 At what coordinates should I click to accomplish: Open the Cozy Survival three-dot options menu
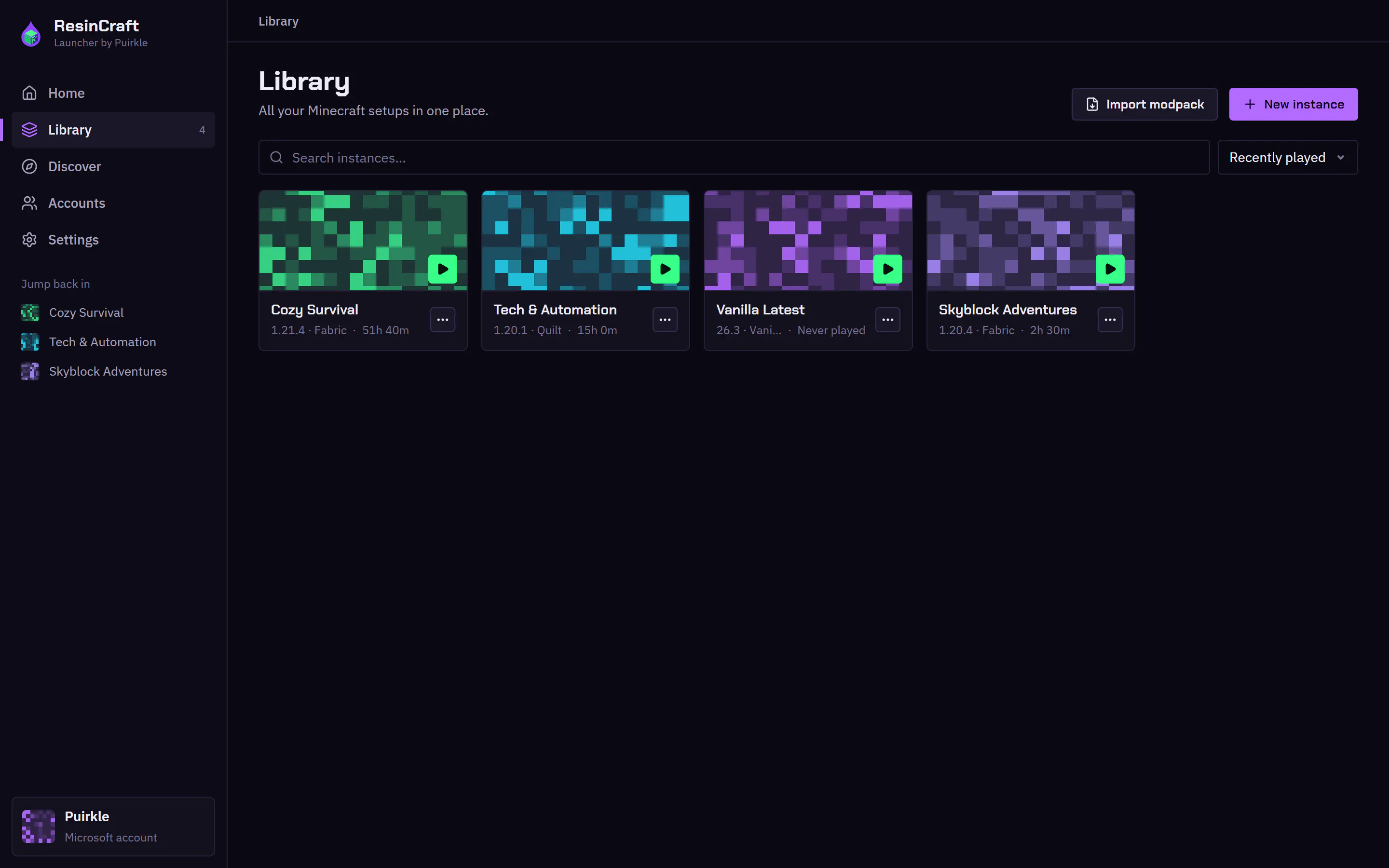point(443,320)
